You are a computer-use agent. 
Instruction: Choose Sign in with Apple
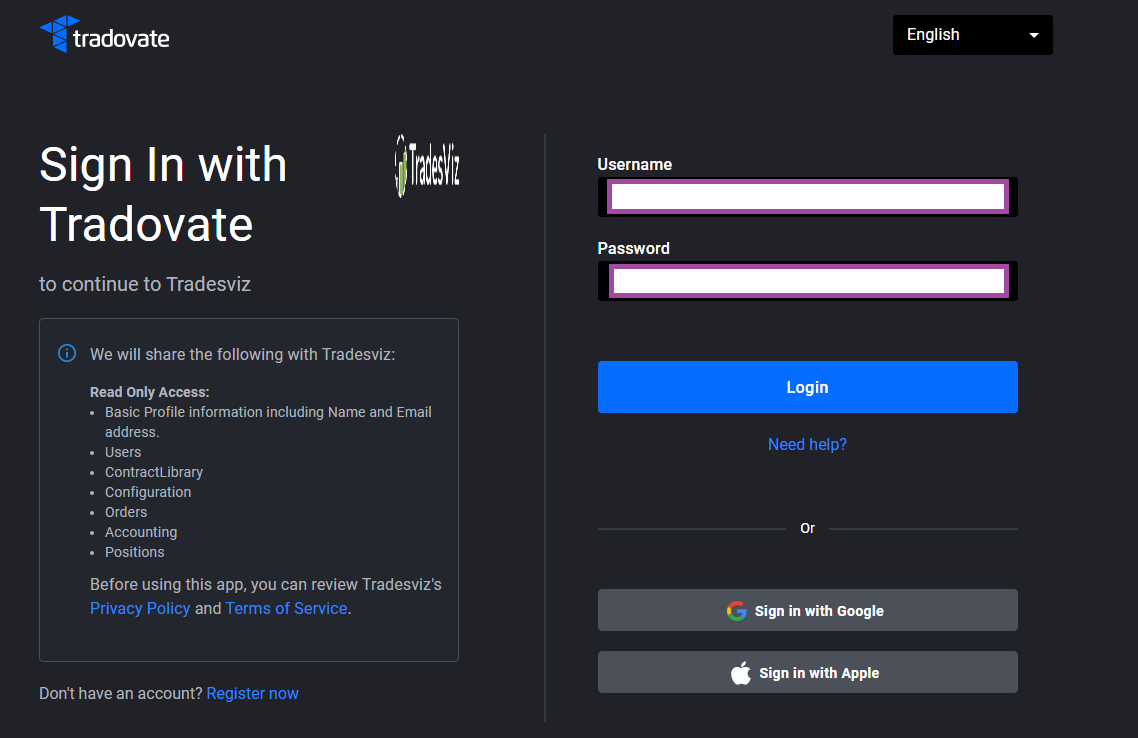point(808,673)
